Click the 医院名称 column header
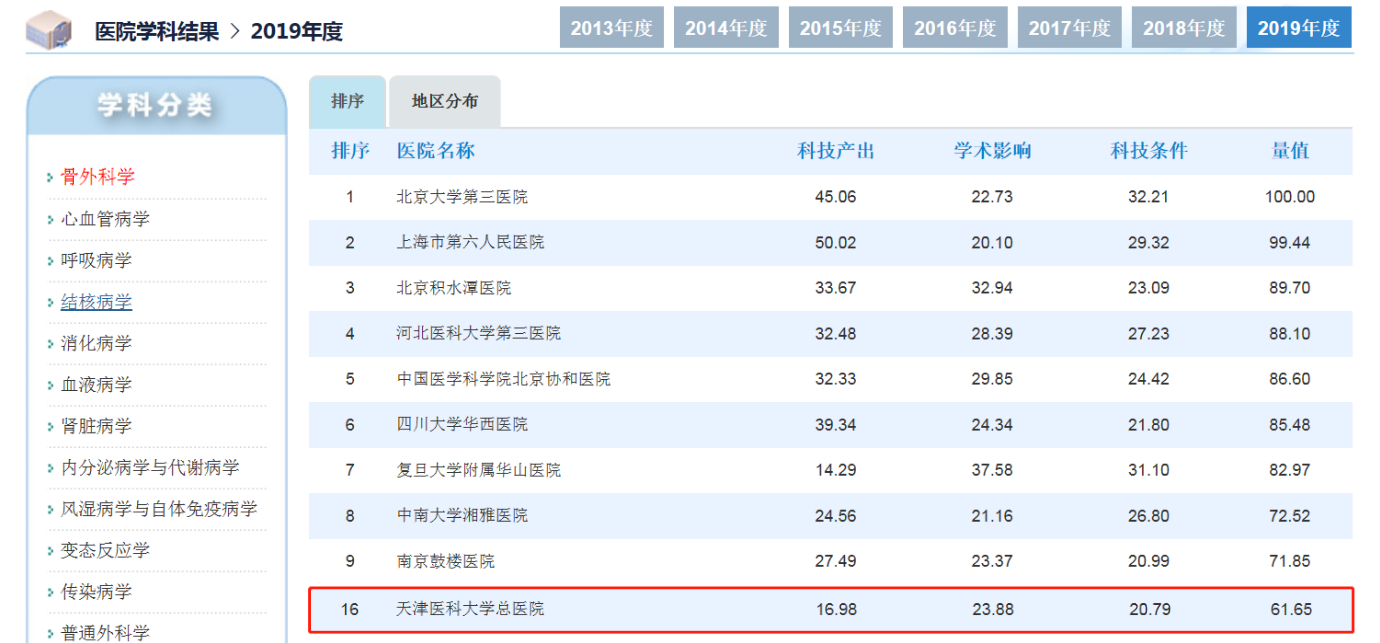 pos(436,151)
